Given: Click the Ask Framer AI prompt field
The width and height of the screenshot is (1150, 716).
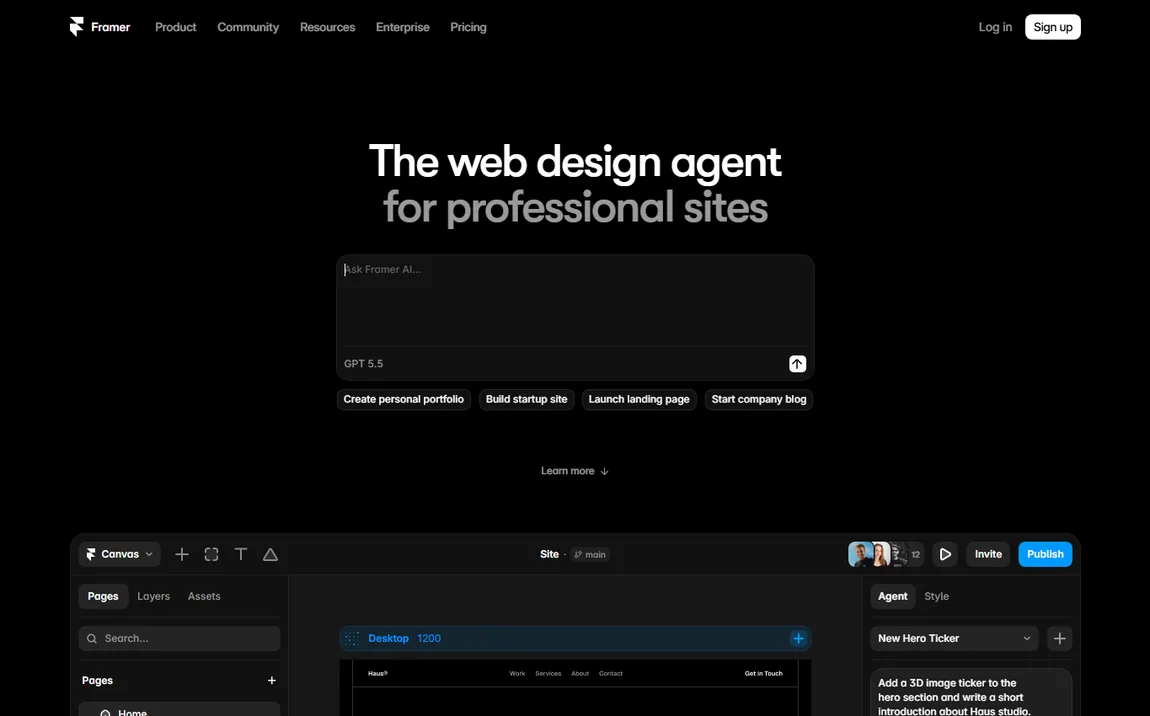Looking at the screenshot, I should point(575,301).
